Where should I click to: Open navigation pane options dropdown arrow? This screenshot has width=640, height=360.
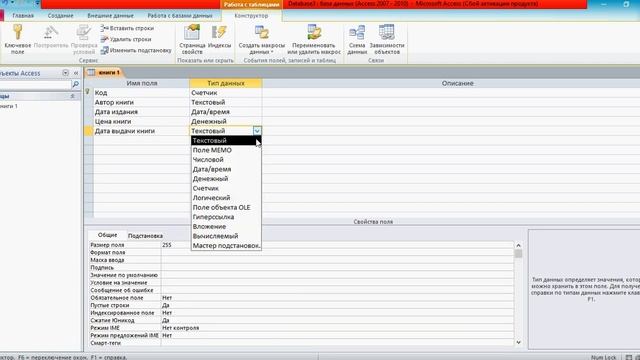click(x=65, y=73)
